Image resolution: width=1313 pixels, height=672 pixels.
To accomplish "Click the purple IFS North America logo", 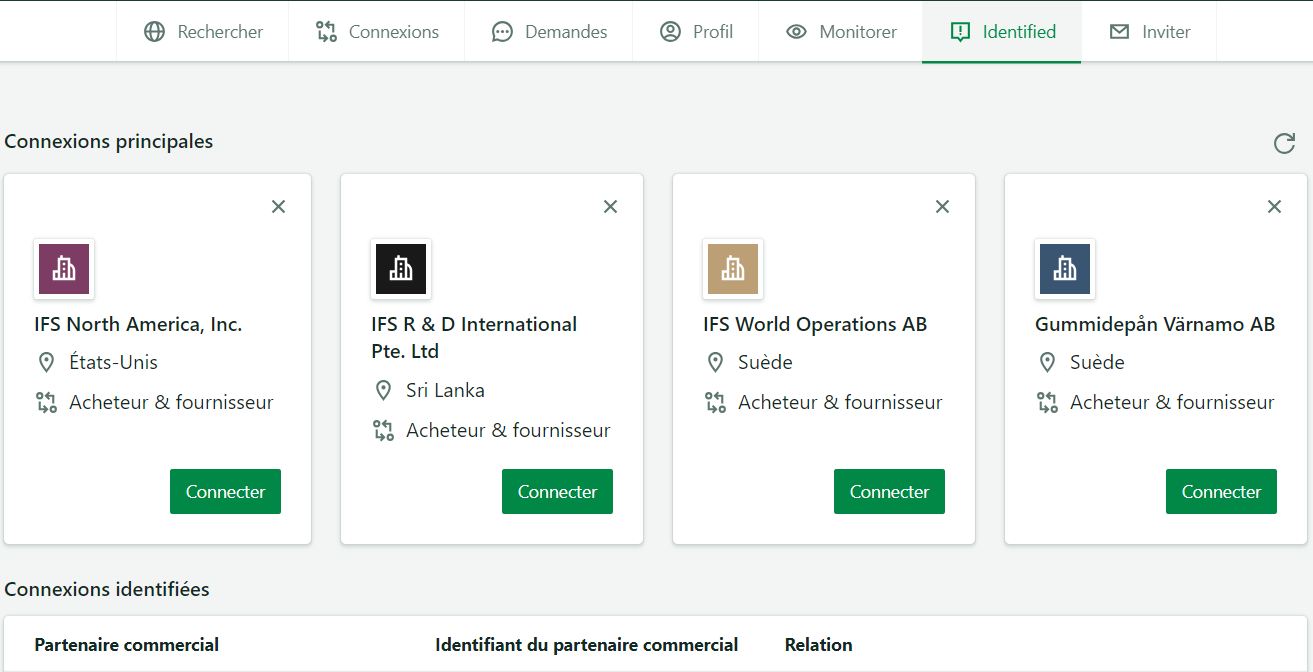I will (x=64, y=269).
